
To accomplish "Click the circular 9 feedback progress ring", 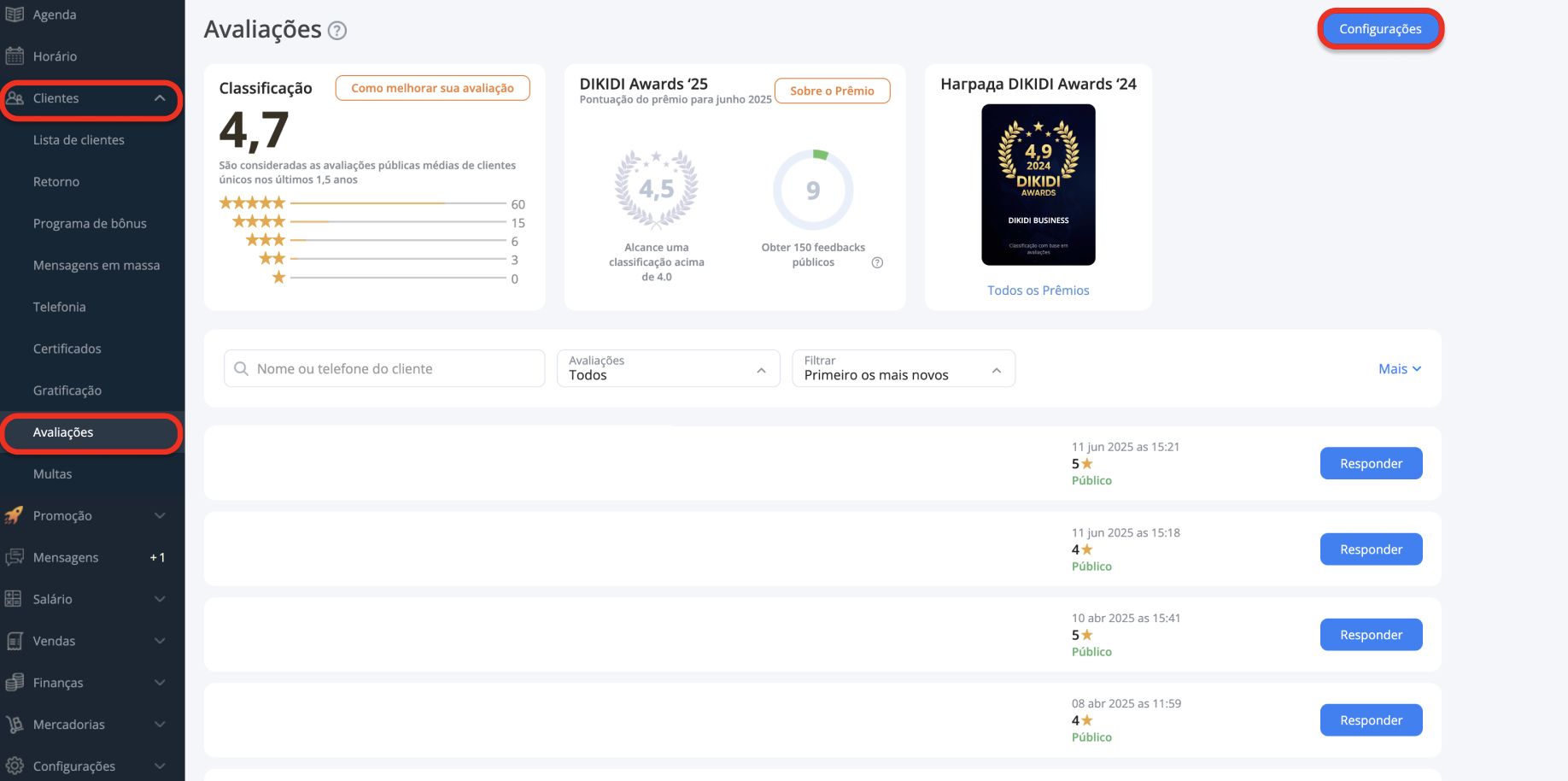I will click(813, 190).
